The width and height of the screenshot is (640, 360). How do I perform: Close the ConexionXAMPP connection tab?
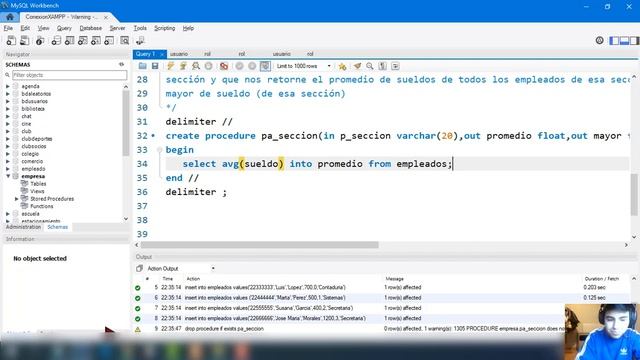(x=106, y=17)
